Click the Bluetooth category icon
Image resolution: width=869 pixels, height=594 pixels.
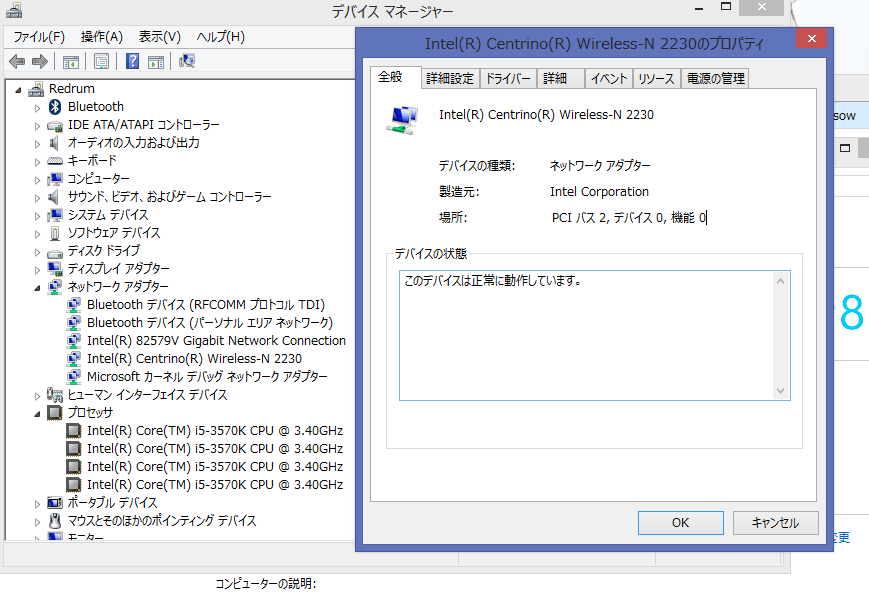55,106
